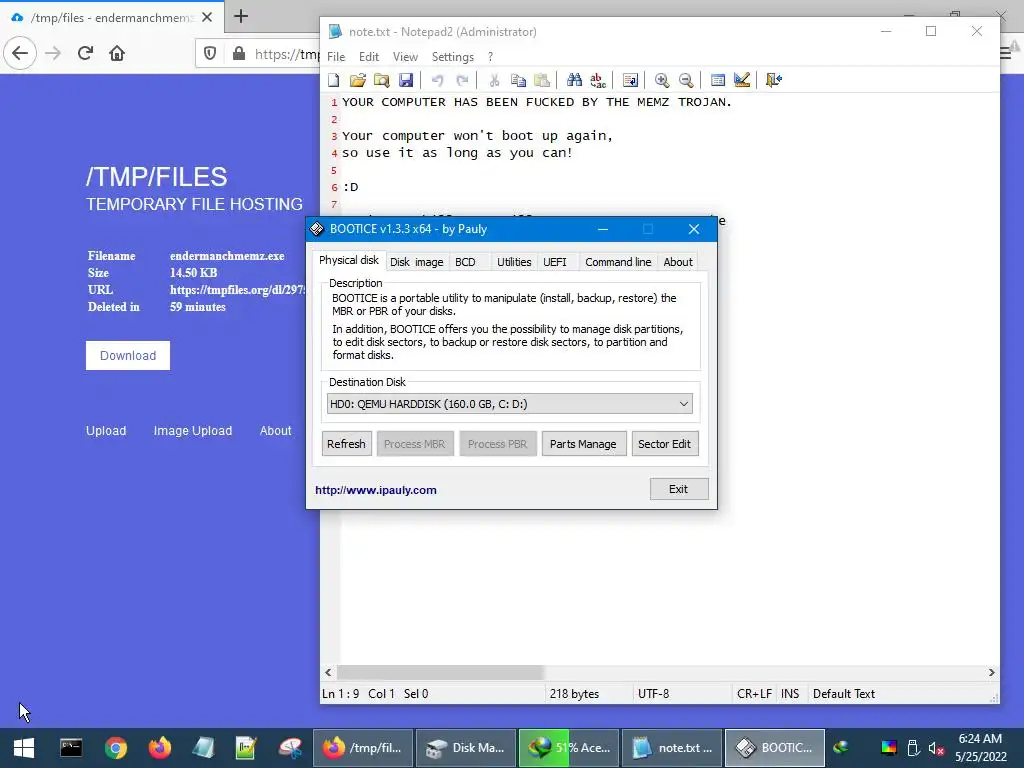Click Refresh button in BOOTICE
The width and height of the screenshot is (1024, 768).
pos(346,444)
